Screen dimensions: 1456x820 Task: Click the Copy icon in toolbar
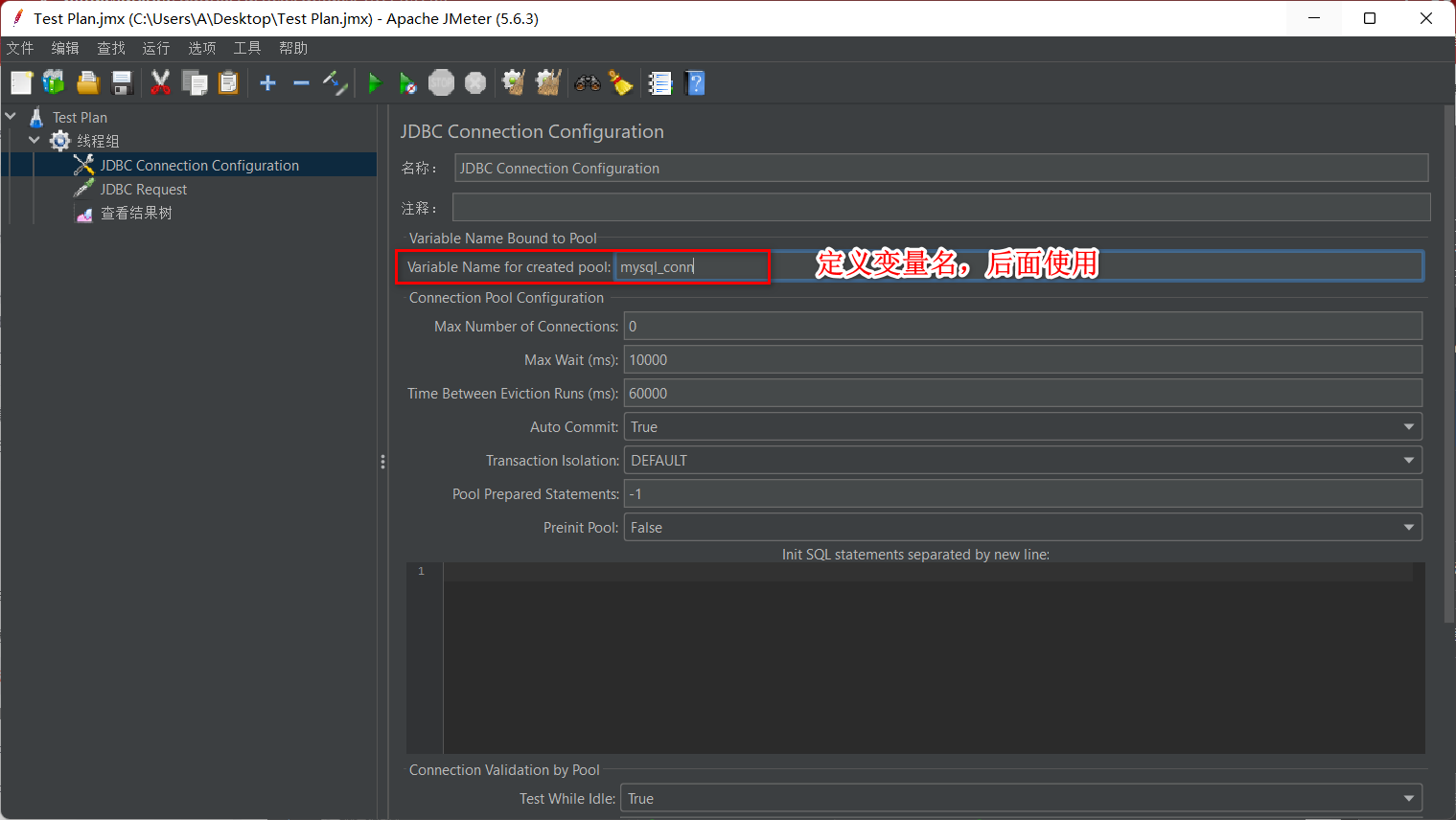tap(195, 83)
